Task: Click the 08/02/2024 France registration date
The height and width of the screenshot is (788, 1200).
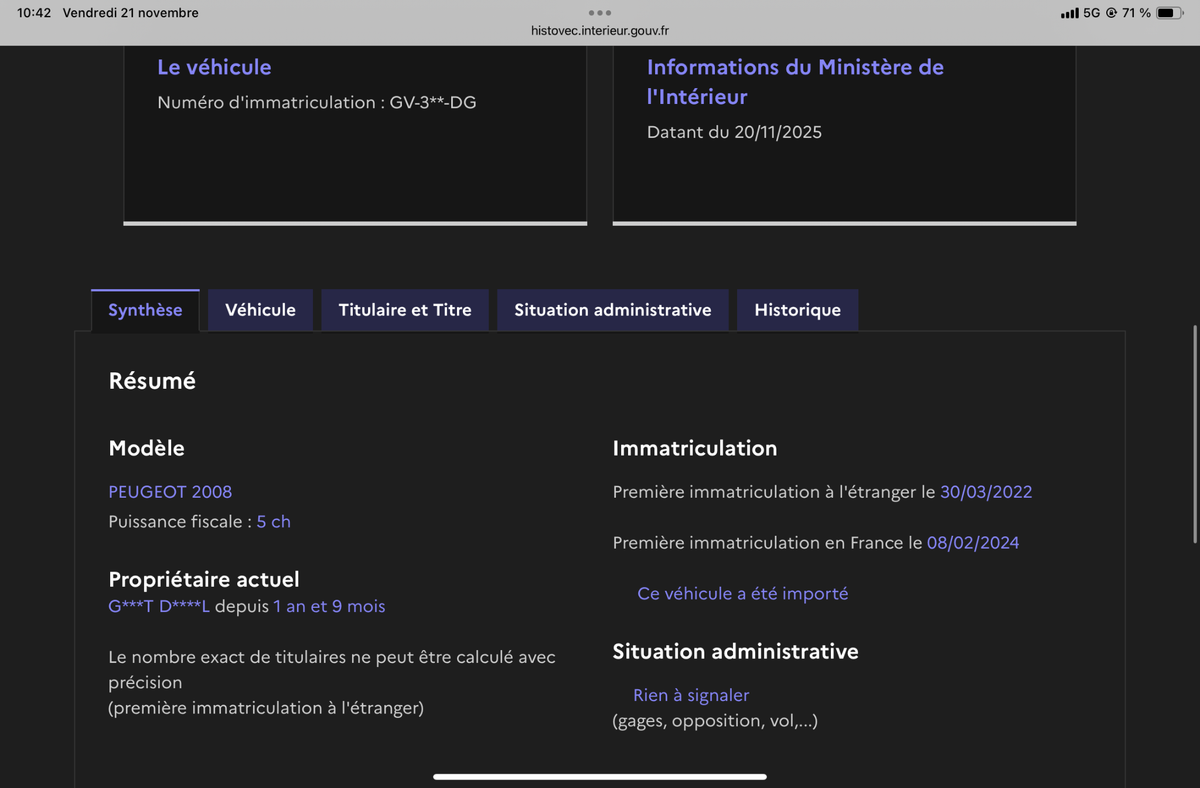Action: 973,543
